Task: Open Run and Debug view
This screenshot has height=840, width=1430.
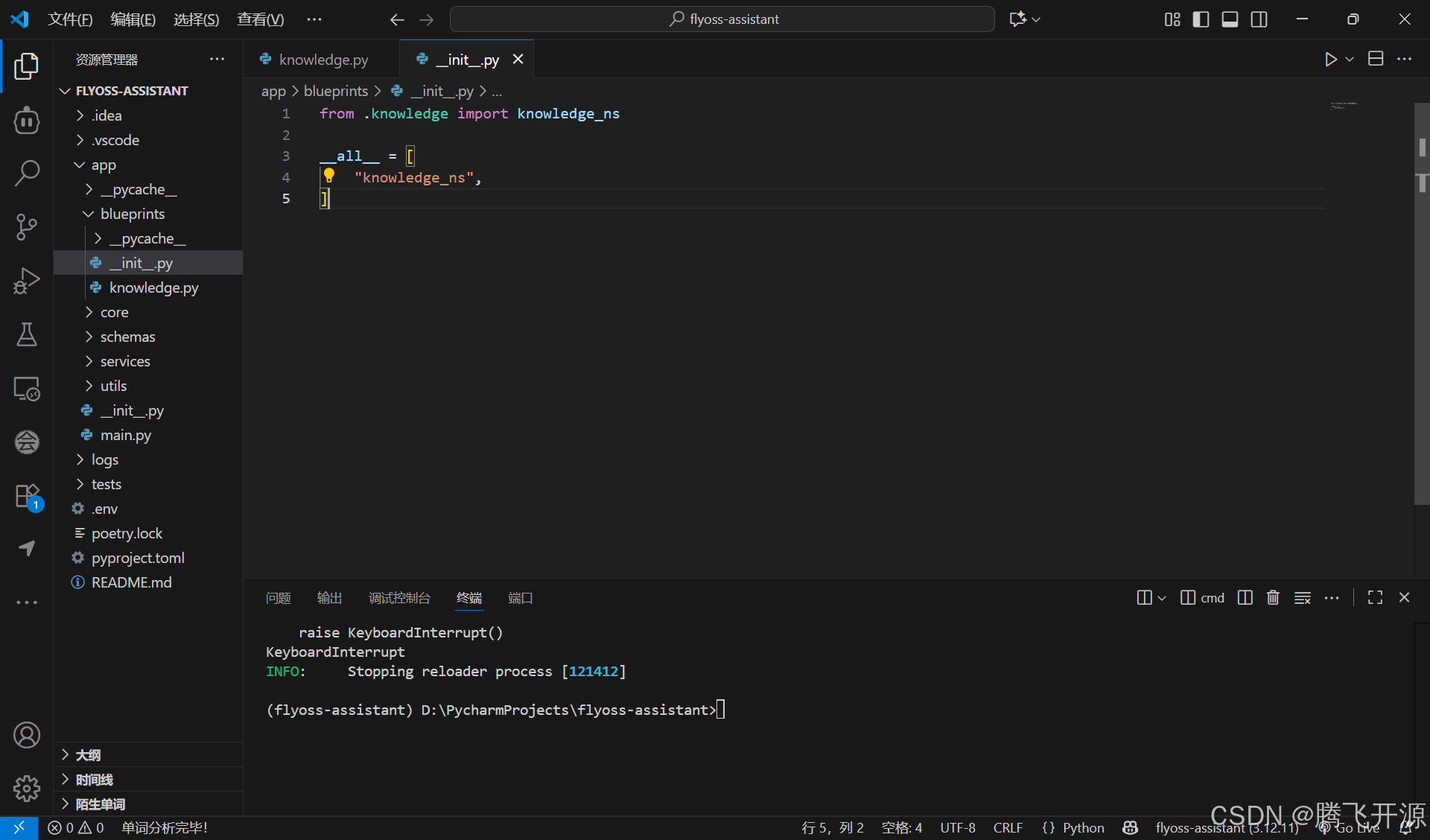Action: [27, 281]
